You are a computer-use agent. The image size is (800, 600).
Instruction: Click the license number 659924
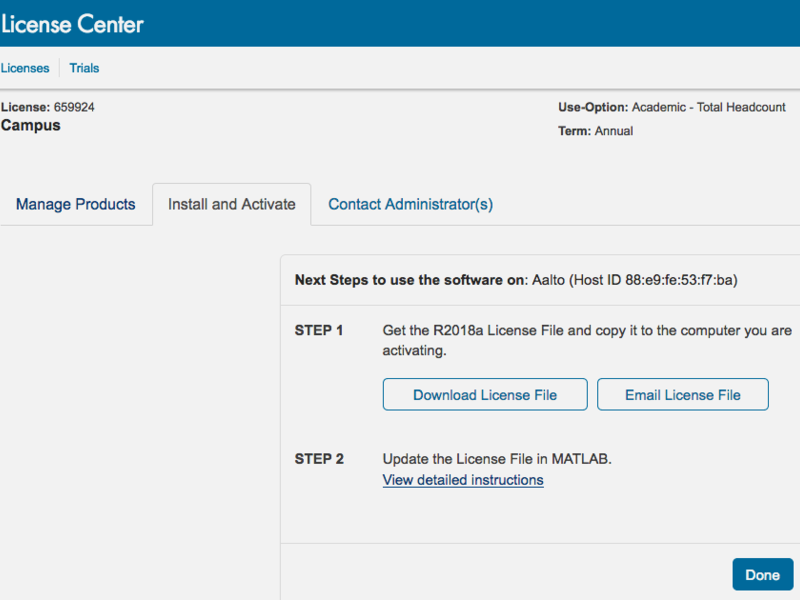pyautogui.click(x=74, y=107)
